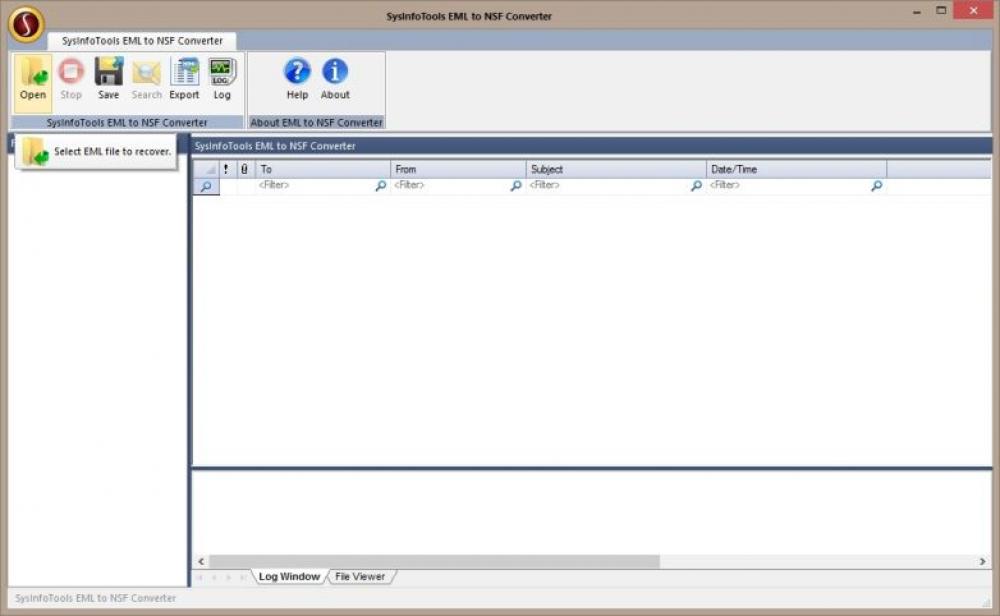The height and width of the screenshot is (616, 1000).
Task: Switch to the File Viewer tab
Action: [x=360, y=576]
